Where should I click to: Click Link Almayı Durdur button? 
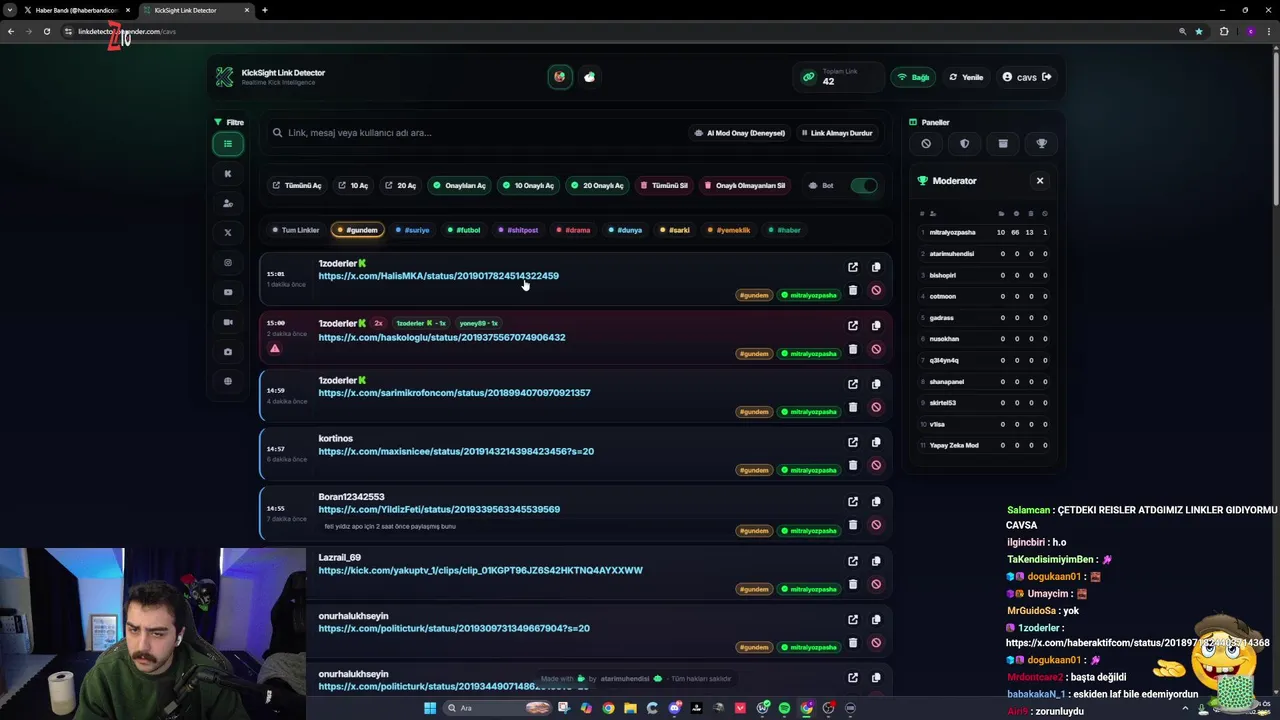pyautogui.click(x=837, y=133)
